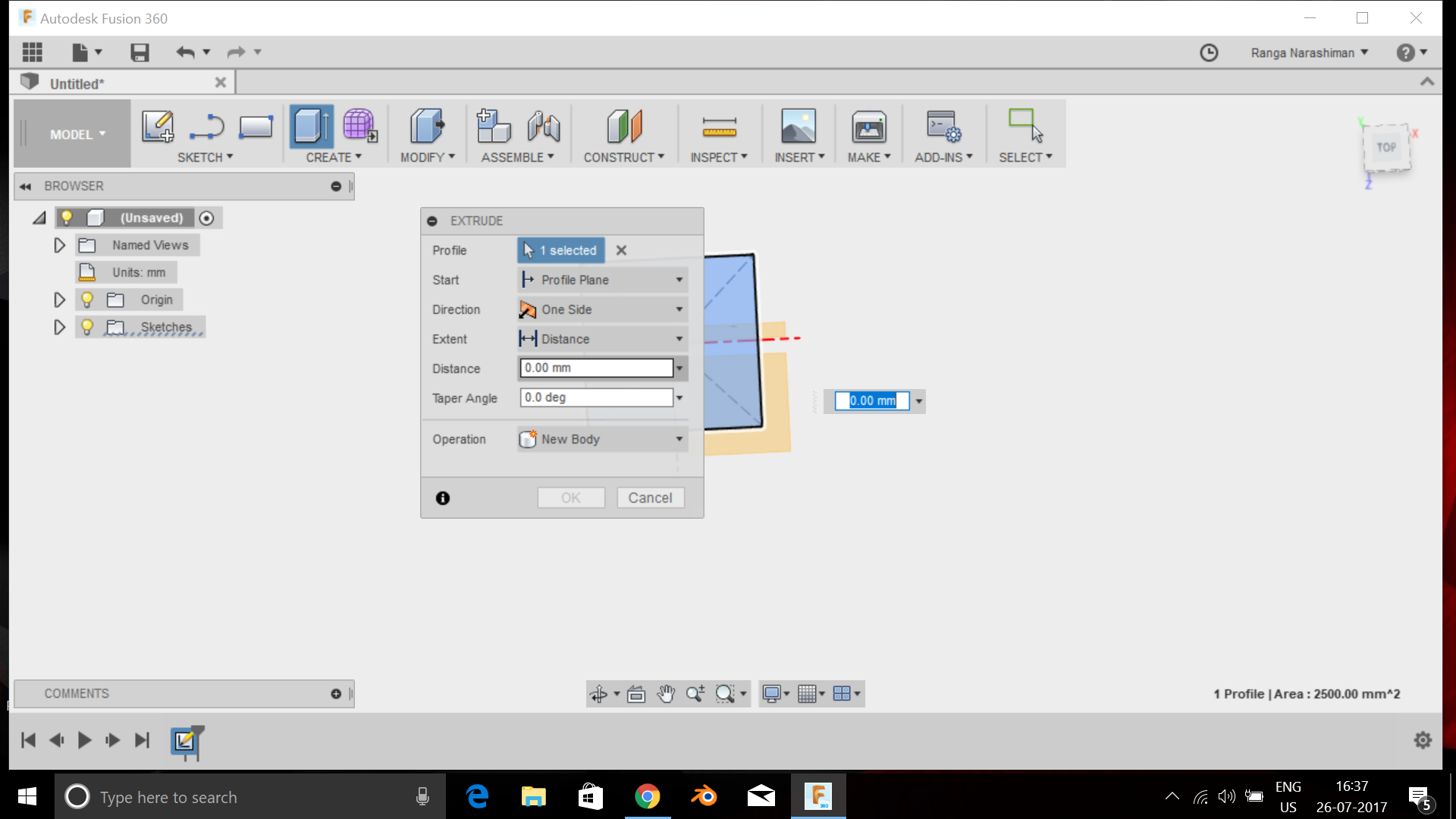
Task: Click the 3D Print make icon
Action: [869, 126]
